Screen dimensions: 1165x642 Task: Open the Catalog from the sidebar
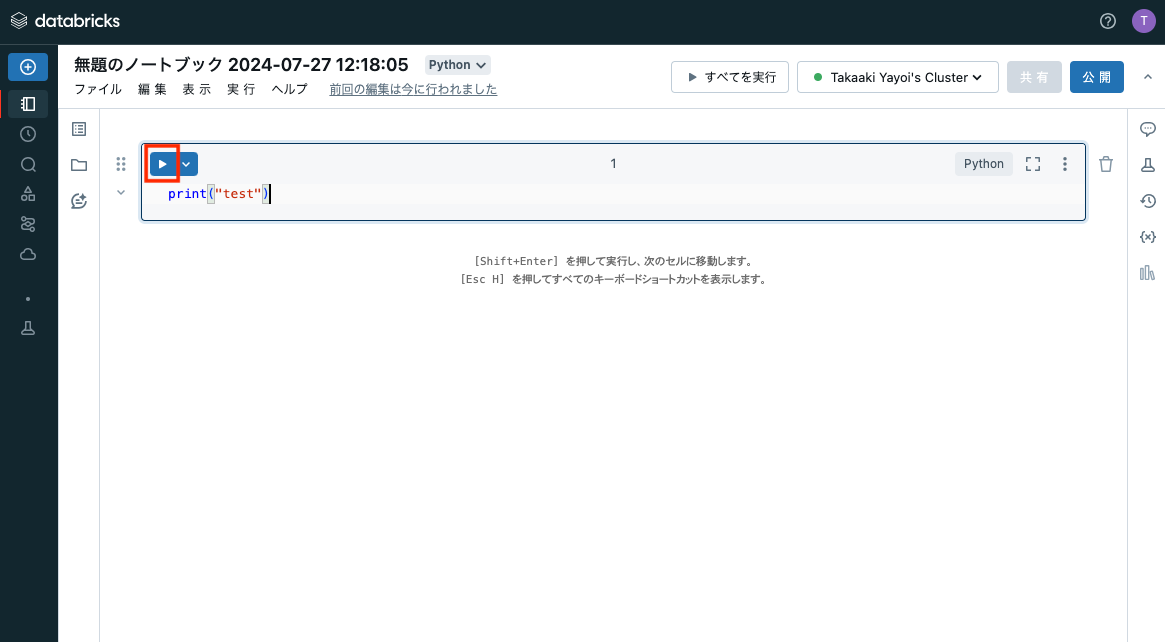click(x=27, y=194)
